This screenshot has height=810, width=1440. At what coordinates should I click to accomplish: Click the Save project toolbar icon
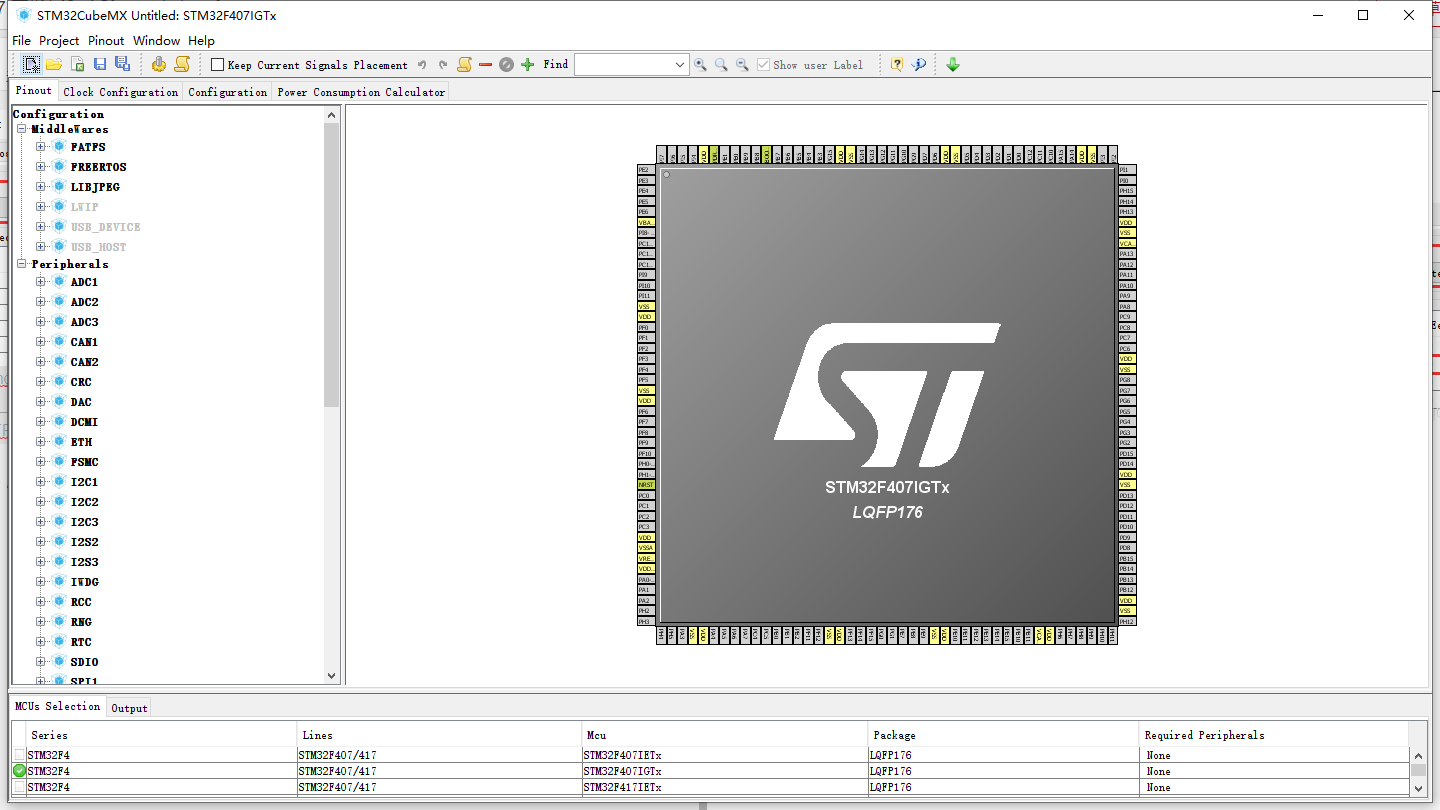coord(99,64)
